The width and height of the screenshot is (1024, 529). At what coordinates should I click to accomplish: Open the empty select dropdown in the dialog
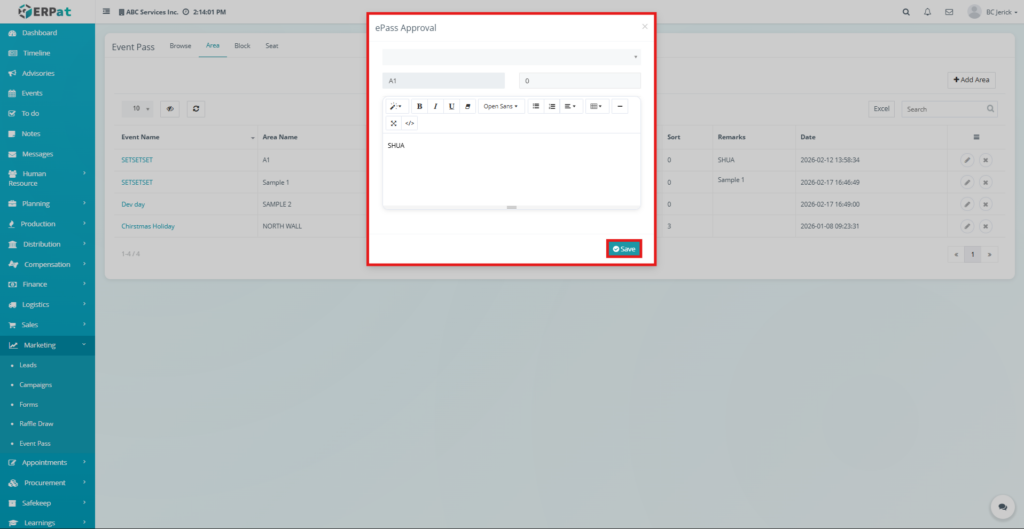coord(511,57)
